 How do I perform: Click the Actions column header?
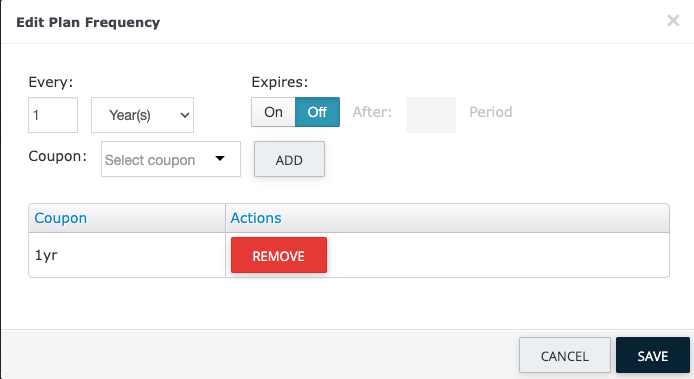tap(256, 218)
